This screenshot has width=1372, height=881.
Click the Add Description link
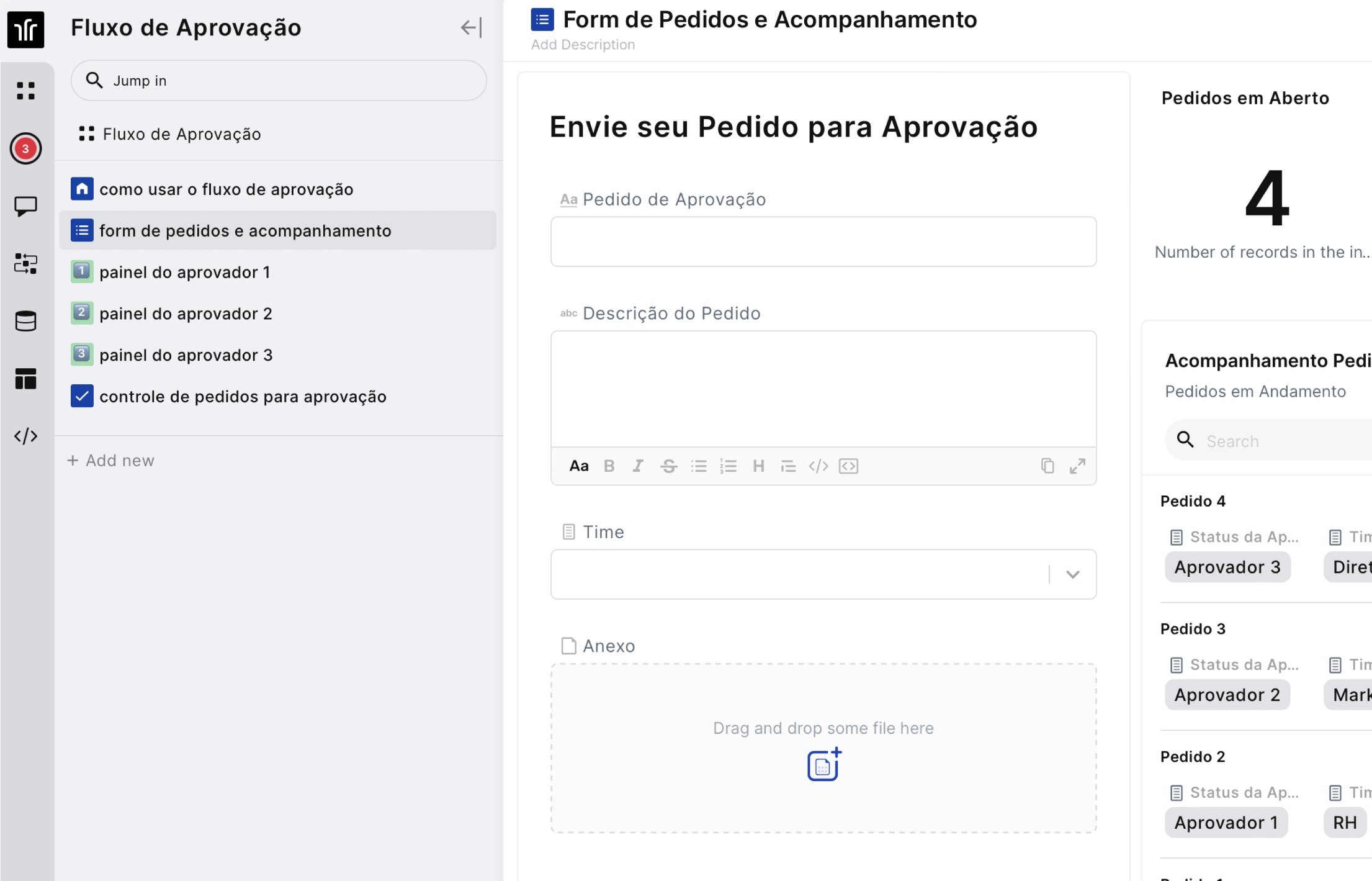tap(583, 45)
